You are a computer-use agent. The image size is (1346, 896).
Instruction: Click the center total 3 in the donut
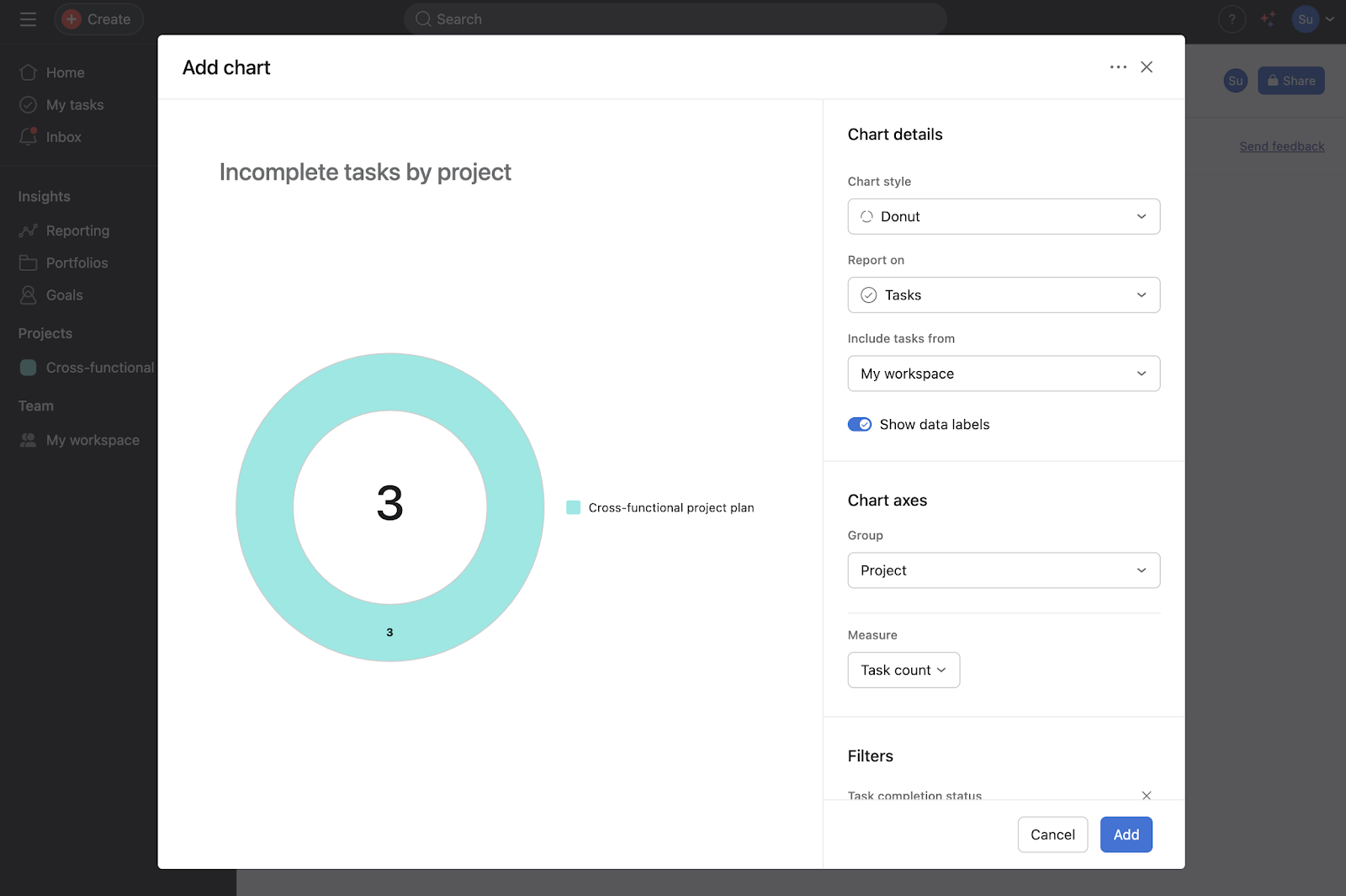pyautogui.click(x=389, y=503)
